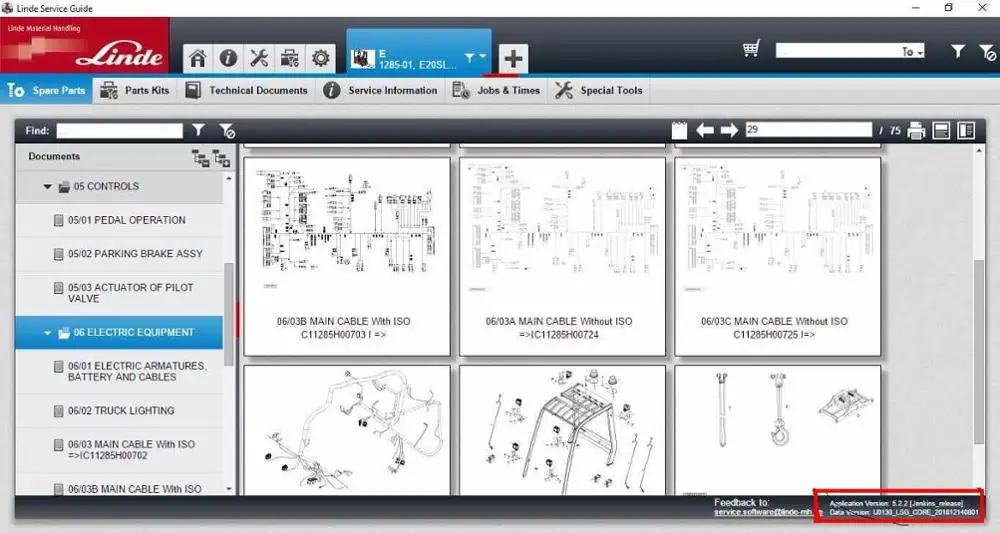Clear the Find filter icon

click(x=227, y=131)
